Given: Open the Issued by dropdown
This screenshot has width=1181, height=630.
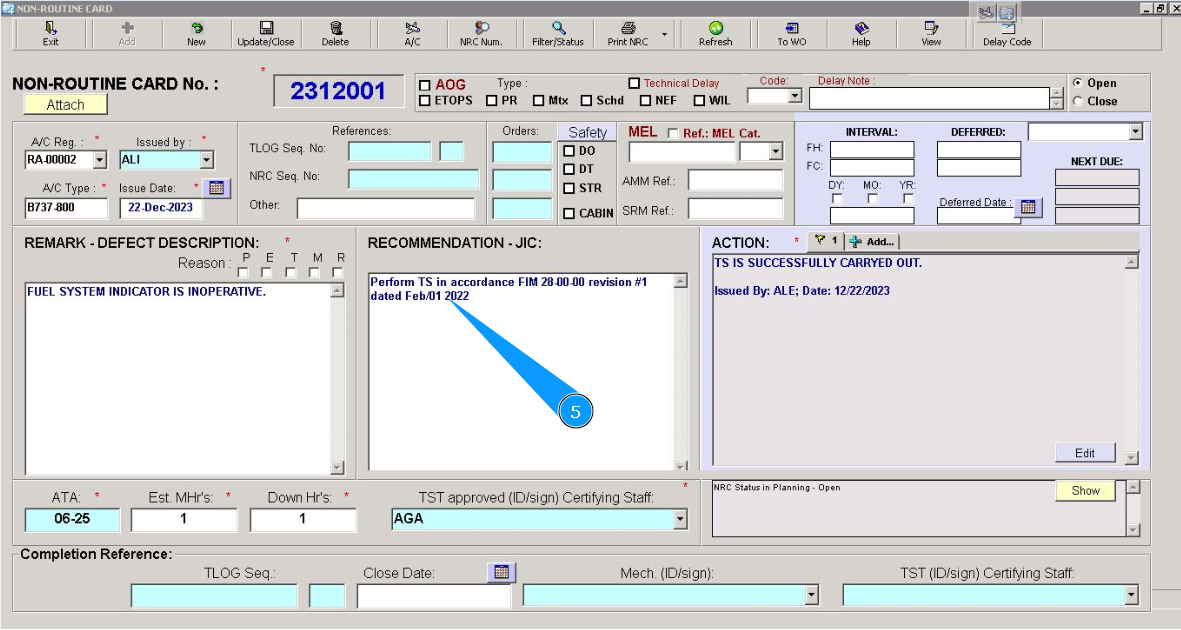Looking at the screenshot, I should 206,160.
